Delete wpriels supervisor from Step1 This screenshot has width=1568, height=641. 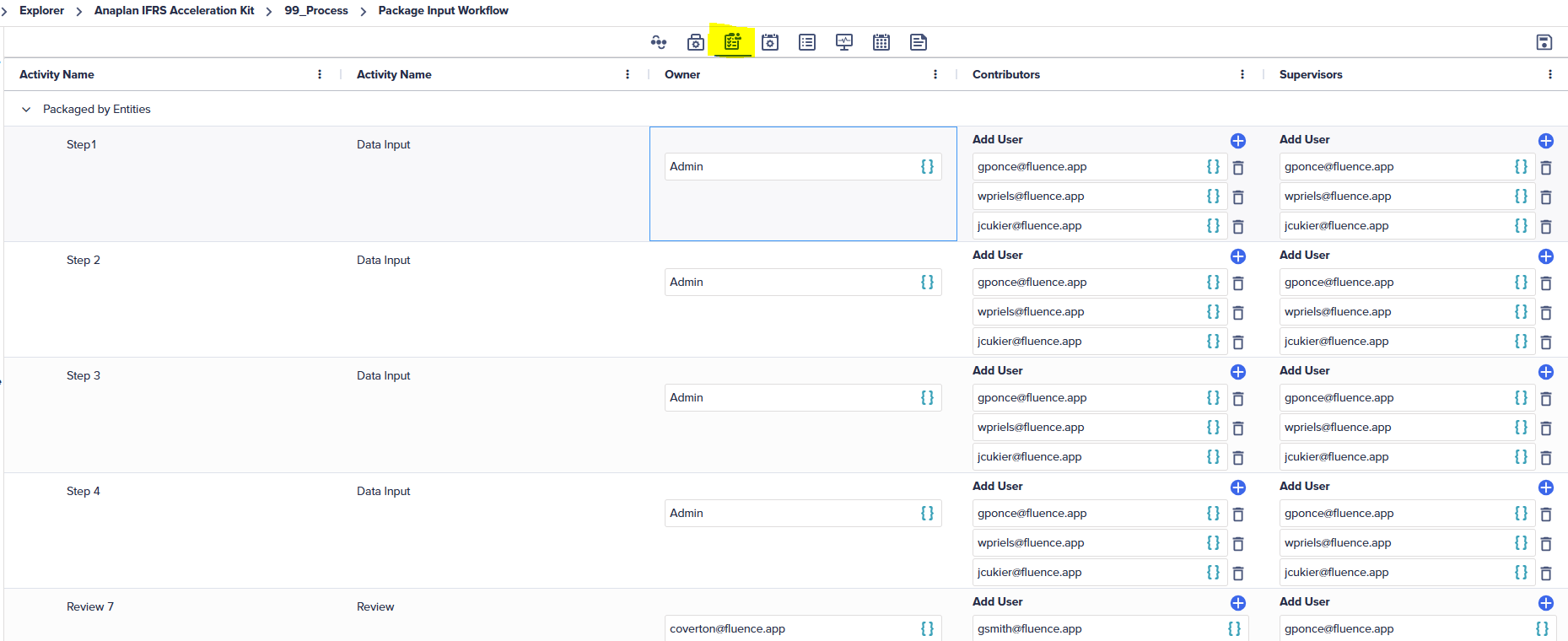click(x=1546, y=197)
